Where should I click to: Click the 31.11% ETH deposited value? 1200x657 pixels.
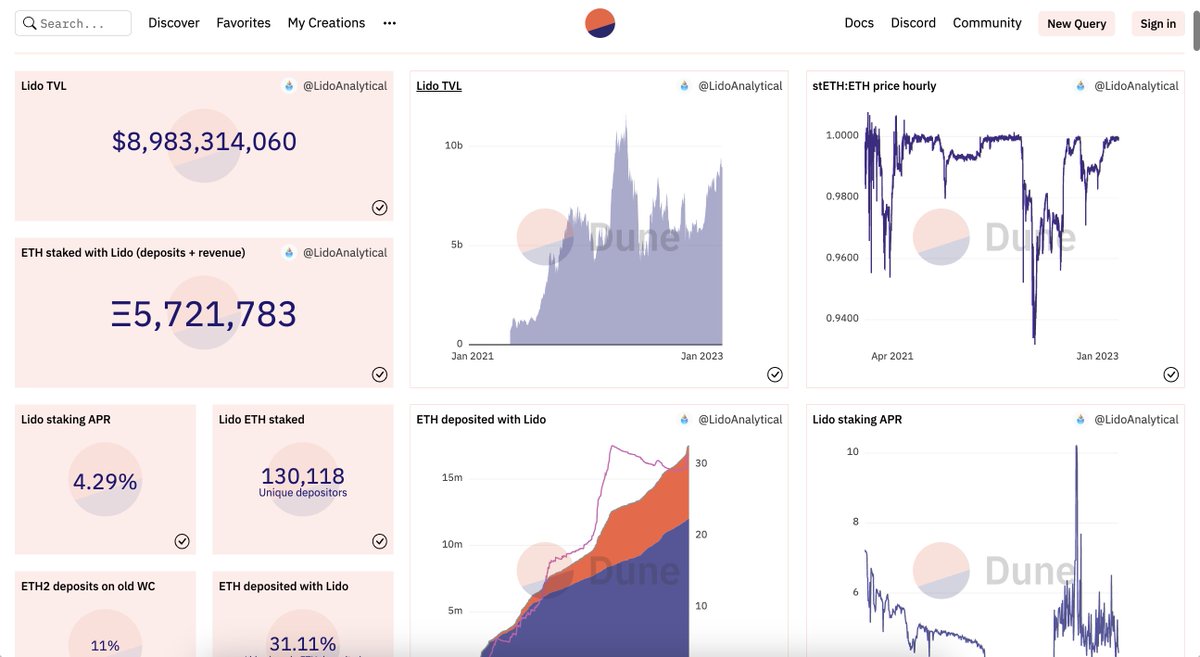tap(303, 645)
